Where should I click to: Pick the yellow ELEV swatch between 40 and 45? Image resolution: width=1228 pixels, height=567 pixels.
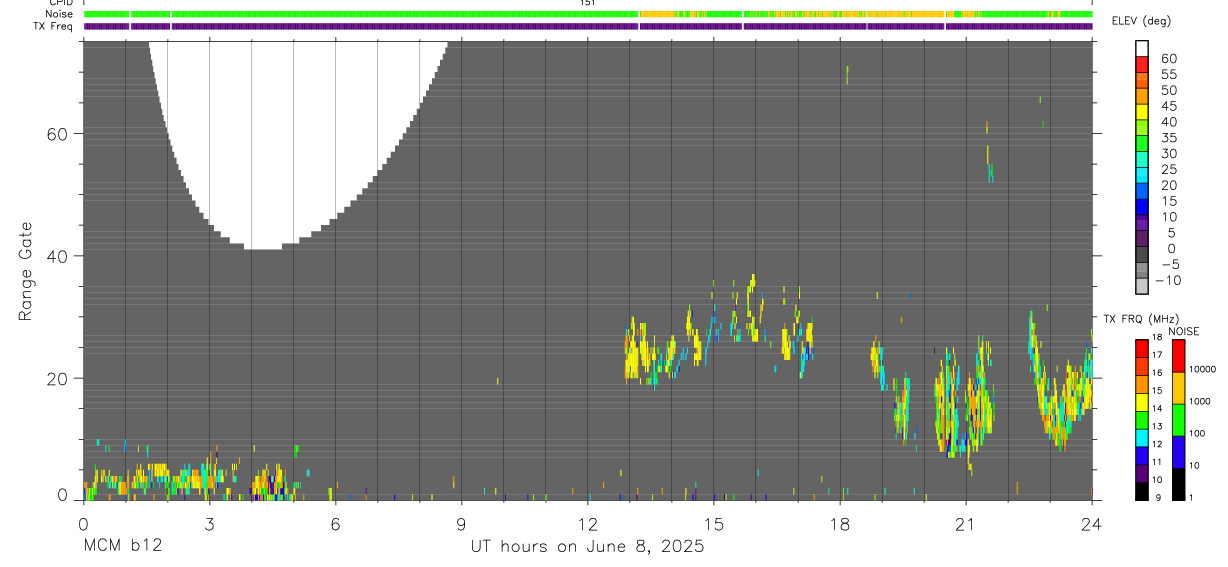1142,112
